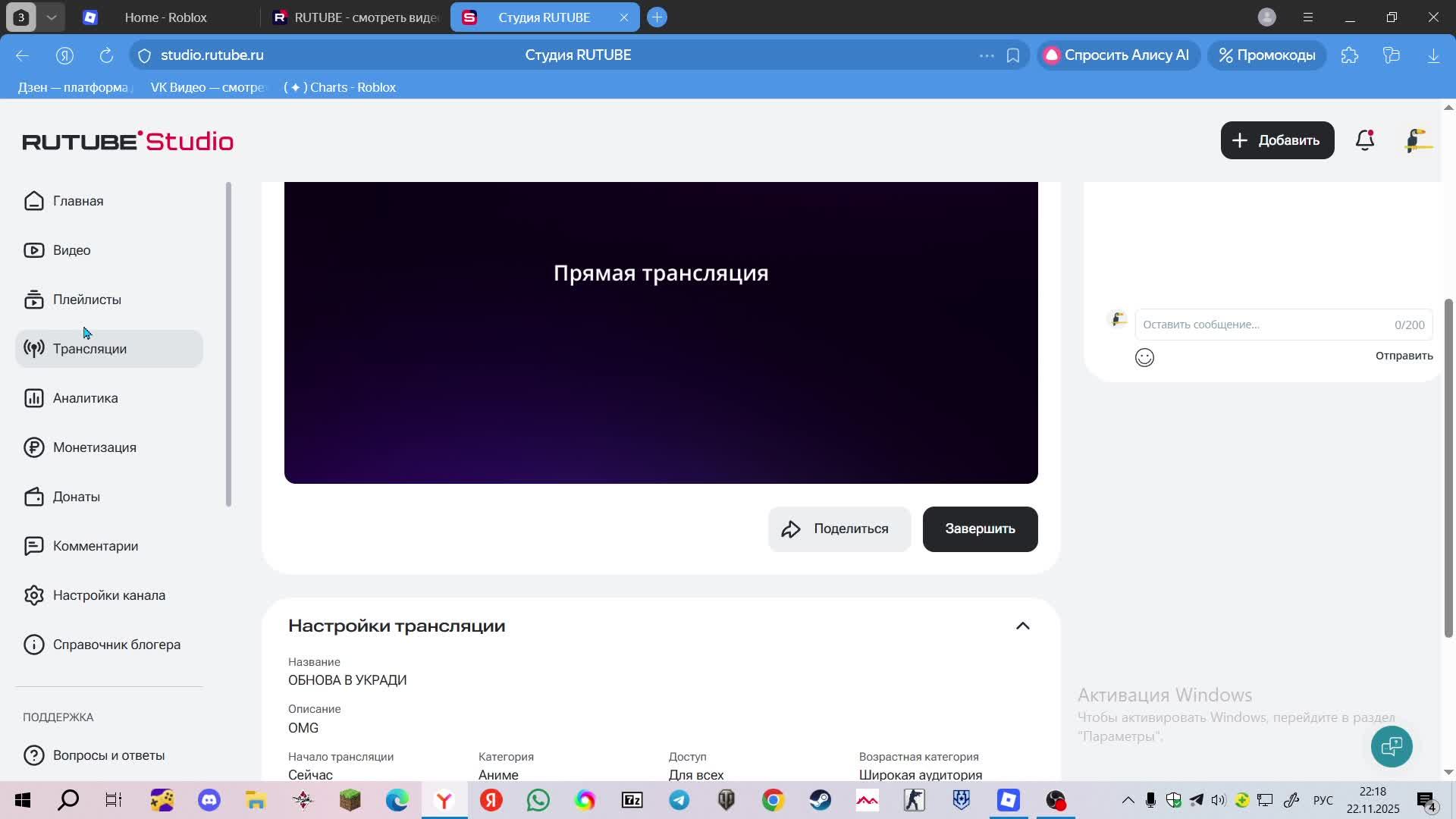Open Плейлисты from the sidebar

point(86,299)
